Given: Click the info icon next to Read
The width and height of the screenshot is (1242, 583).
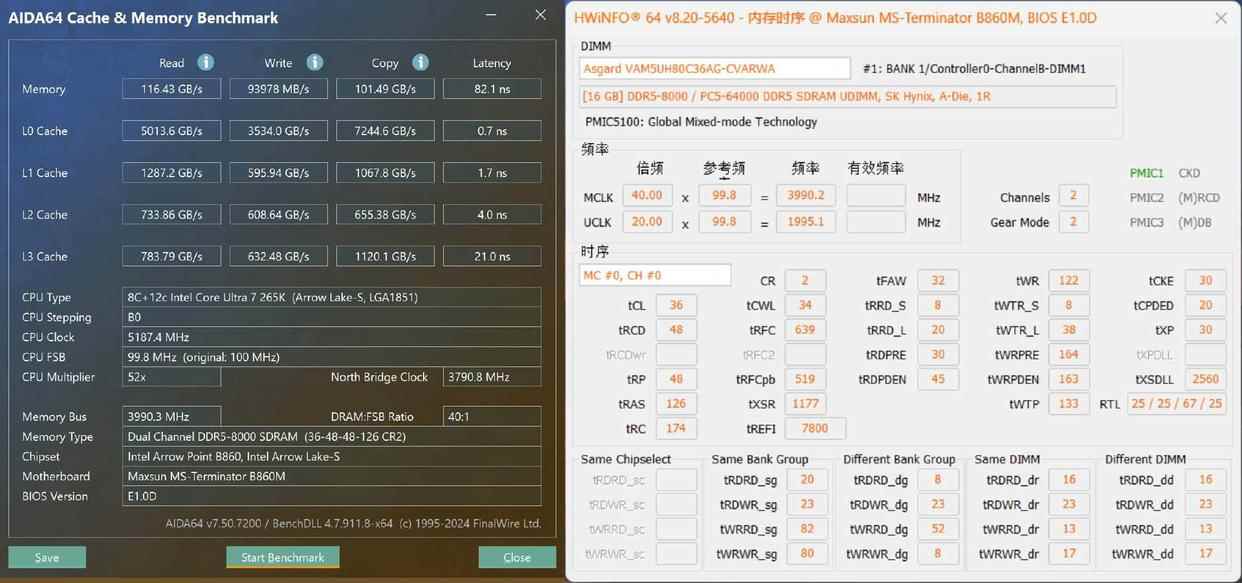Looking at the screenshot, I should [205, 62].
